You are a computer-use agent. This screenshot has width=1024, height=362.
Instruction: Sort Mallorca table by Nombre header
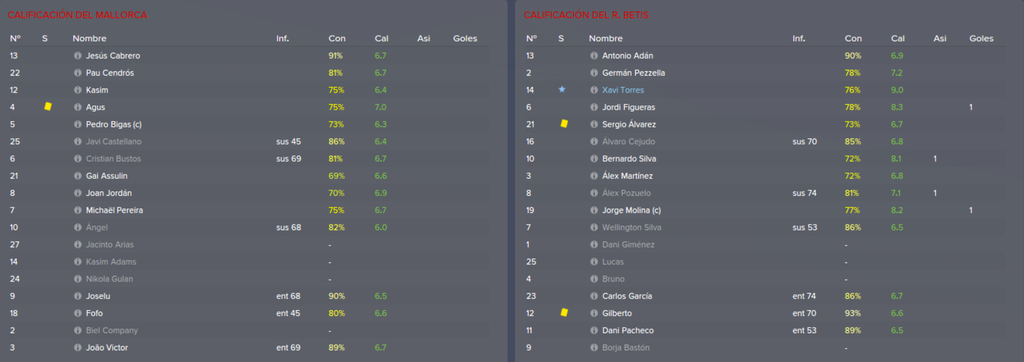[89, 39]
